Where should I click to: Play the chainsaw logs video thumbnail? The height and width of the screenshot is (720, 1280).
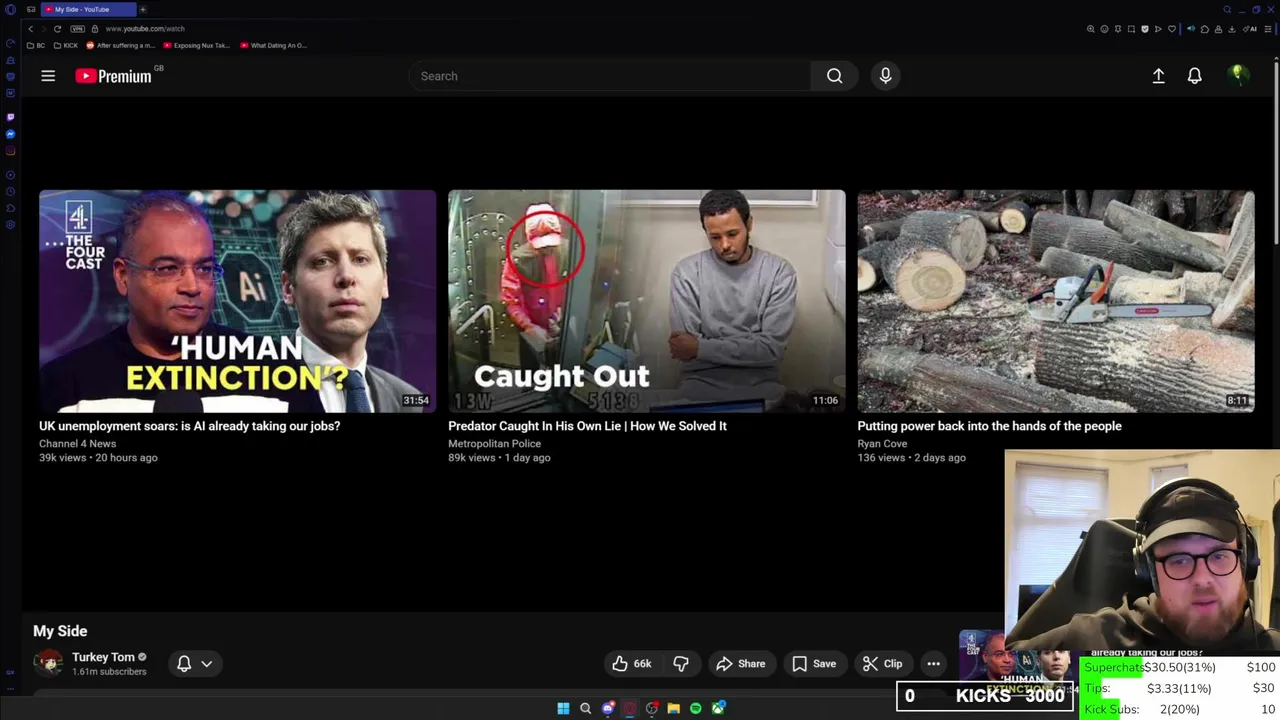click(1055, 301)
